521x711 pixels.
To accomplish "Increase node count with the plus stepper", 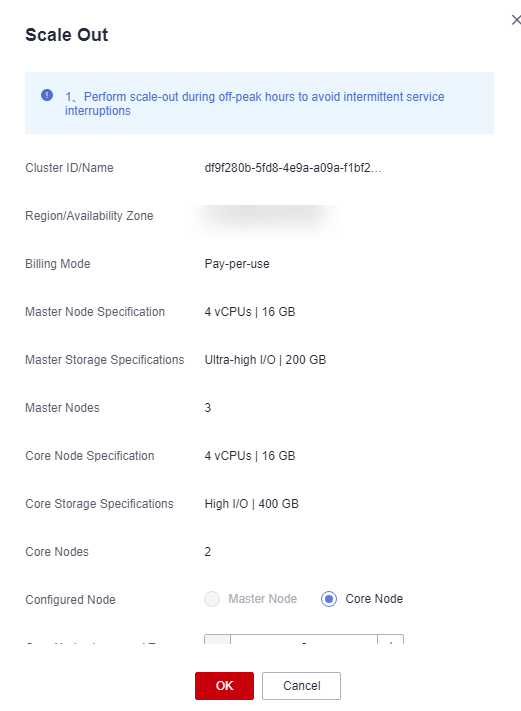I will pyautogui.click(x=390, y=639).
